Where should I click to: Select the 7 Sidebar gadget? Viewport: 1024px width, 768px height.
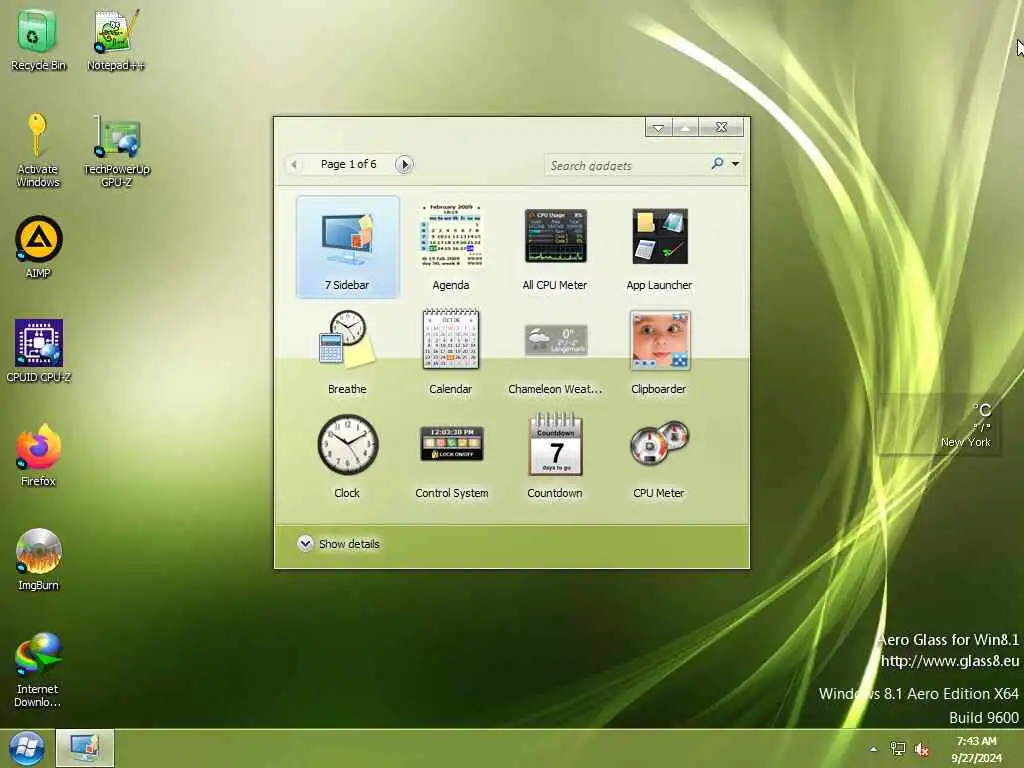347,247
